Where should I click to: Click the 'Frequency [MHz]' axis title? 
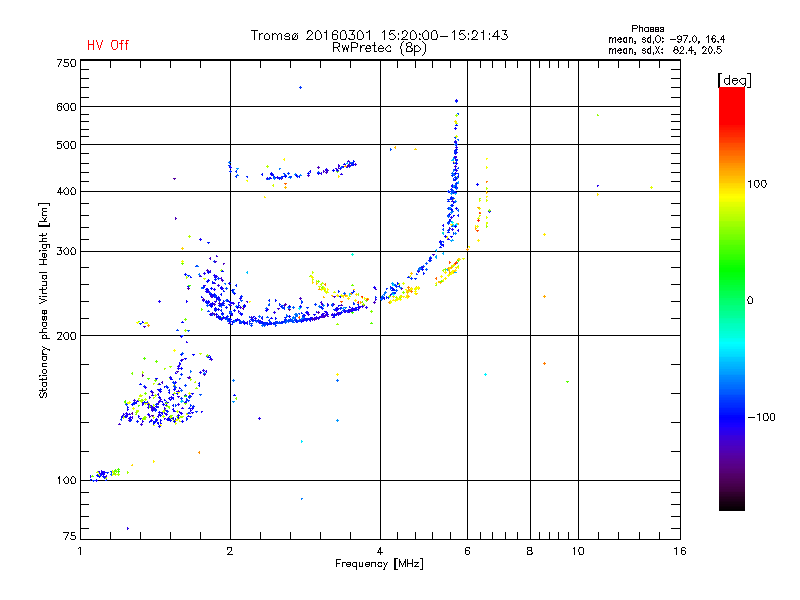[x=379, y=564]
